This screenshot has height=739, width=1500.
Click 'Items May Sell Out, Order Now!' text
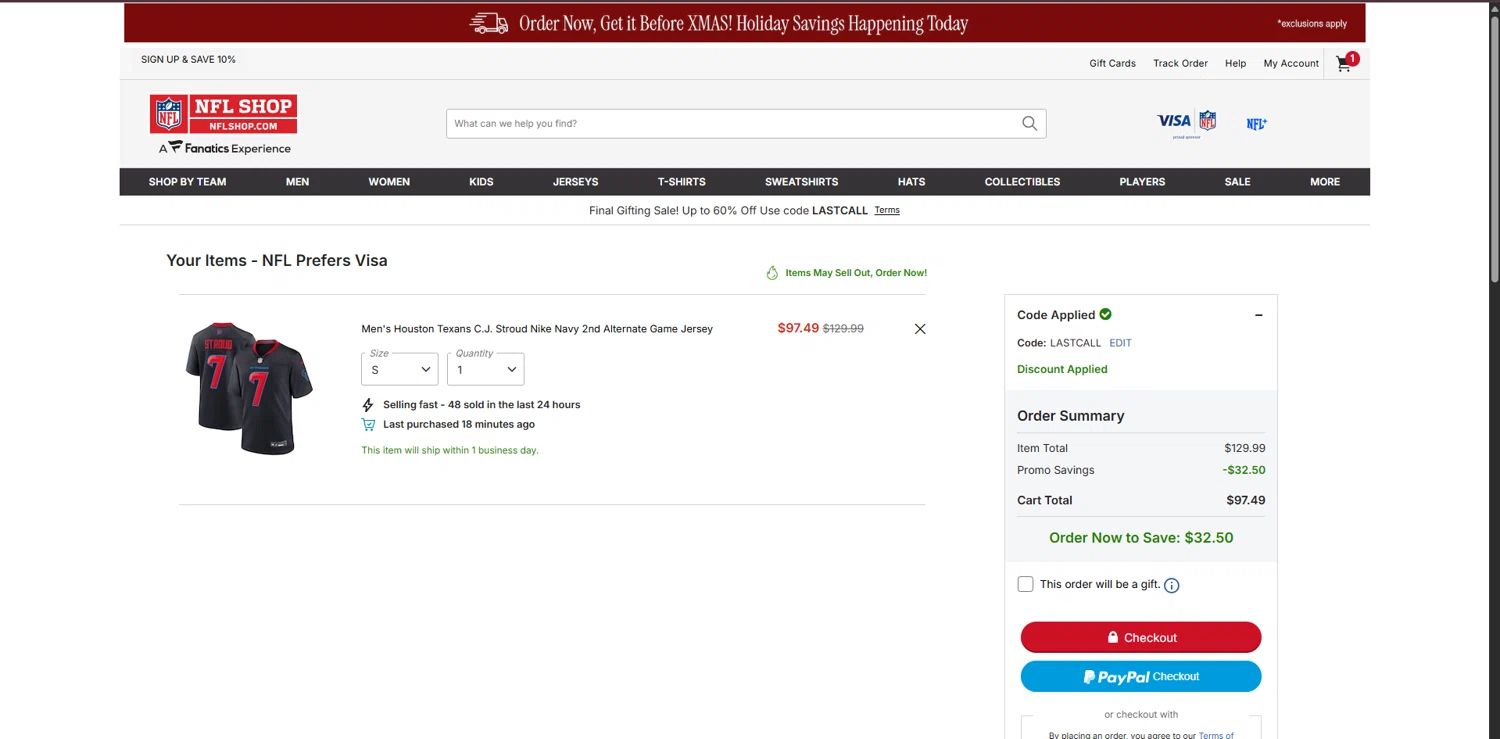point(856,273)
